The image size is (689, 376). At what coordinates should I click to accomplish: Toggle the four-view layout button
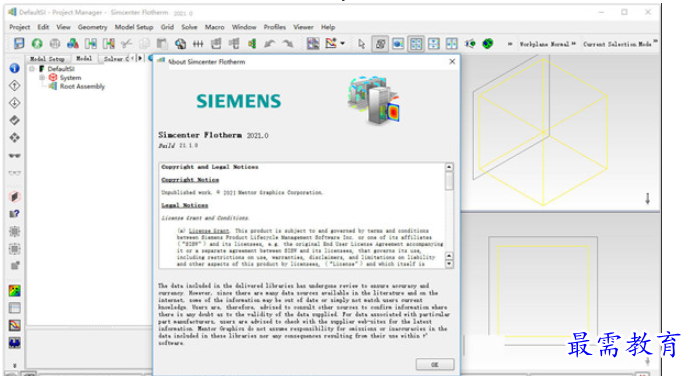[x=416, y=44]
